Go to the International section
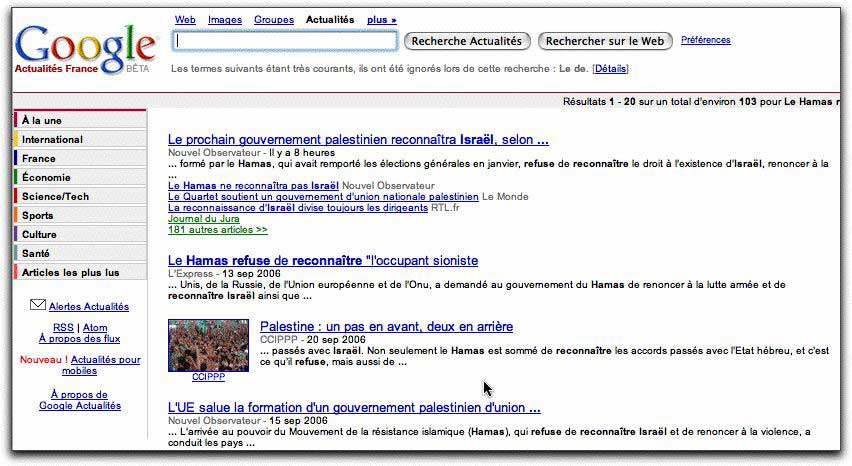 pos(80,139)
